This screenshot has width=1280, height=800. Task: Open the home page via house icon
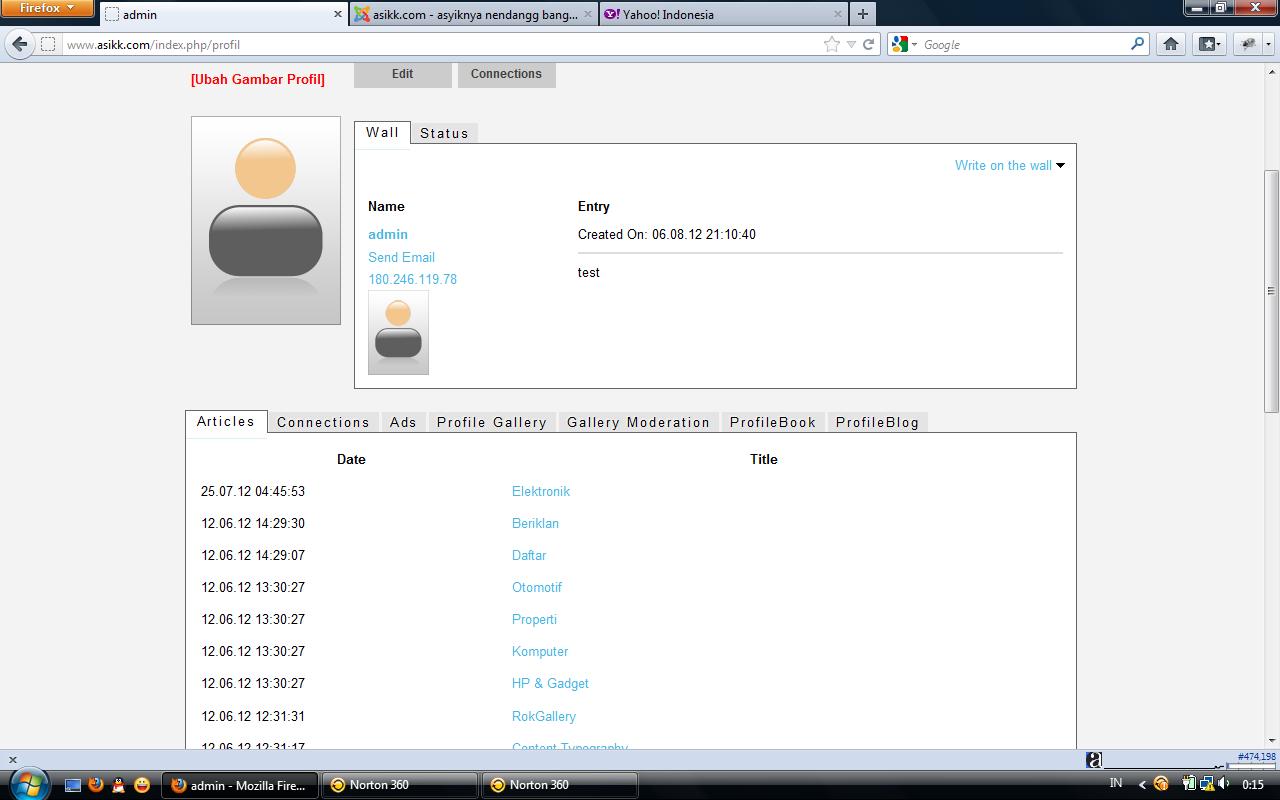point(1171,44)
